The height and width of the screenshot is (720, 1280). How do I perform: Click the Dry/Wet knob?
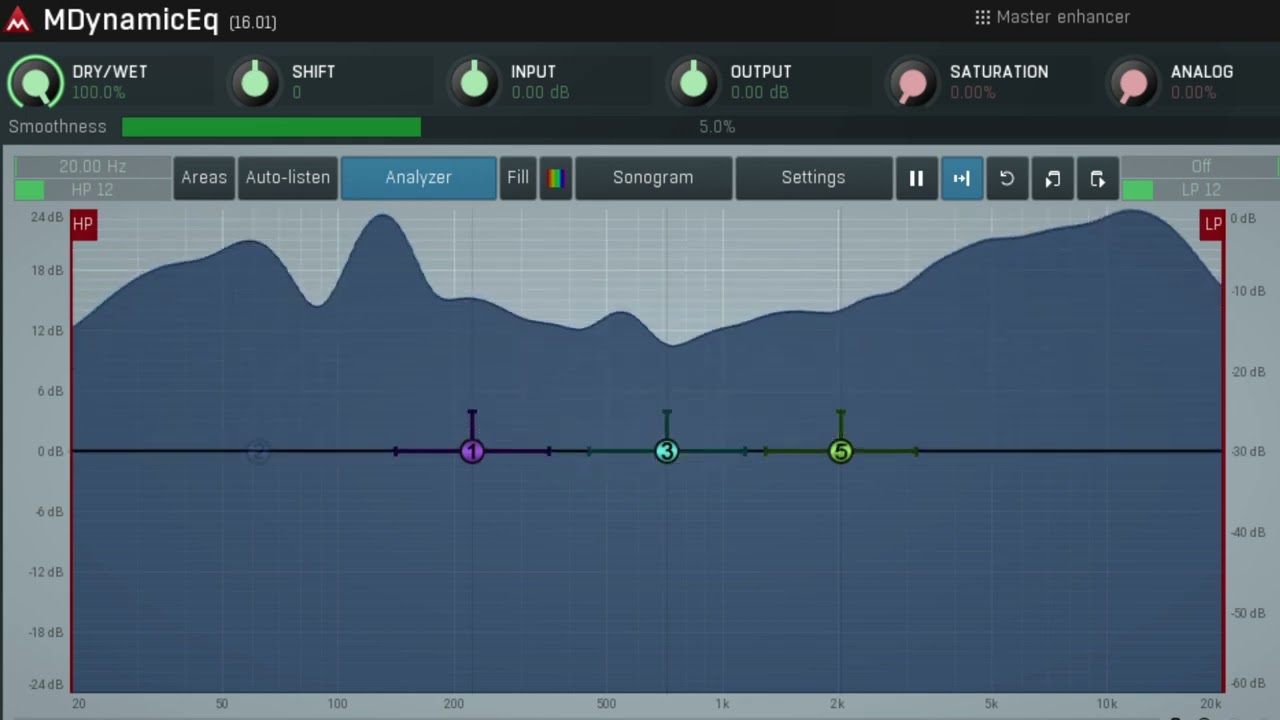[35, 82]
